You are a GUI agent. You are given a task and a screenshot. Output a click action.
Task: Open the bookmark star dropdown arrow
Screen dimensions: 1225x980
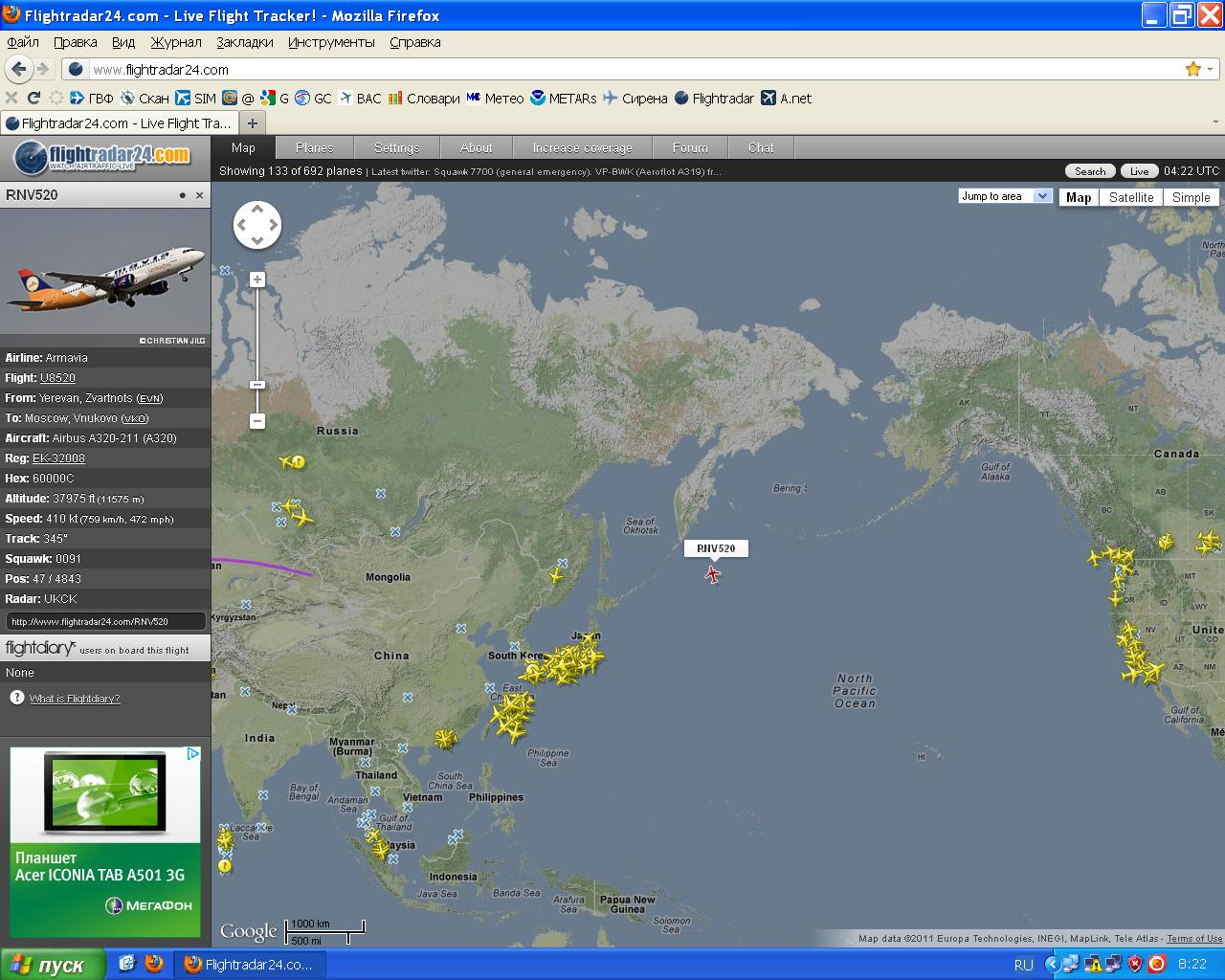(x=1210, y=69)
